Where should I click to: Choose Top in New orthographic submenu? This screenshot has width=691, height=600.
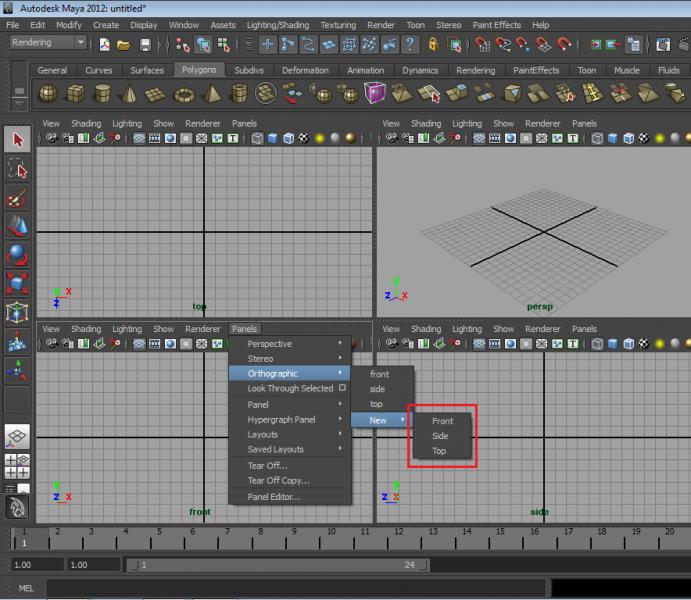click(x=442, y=451)
